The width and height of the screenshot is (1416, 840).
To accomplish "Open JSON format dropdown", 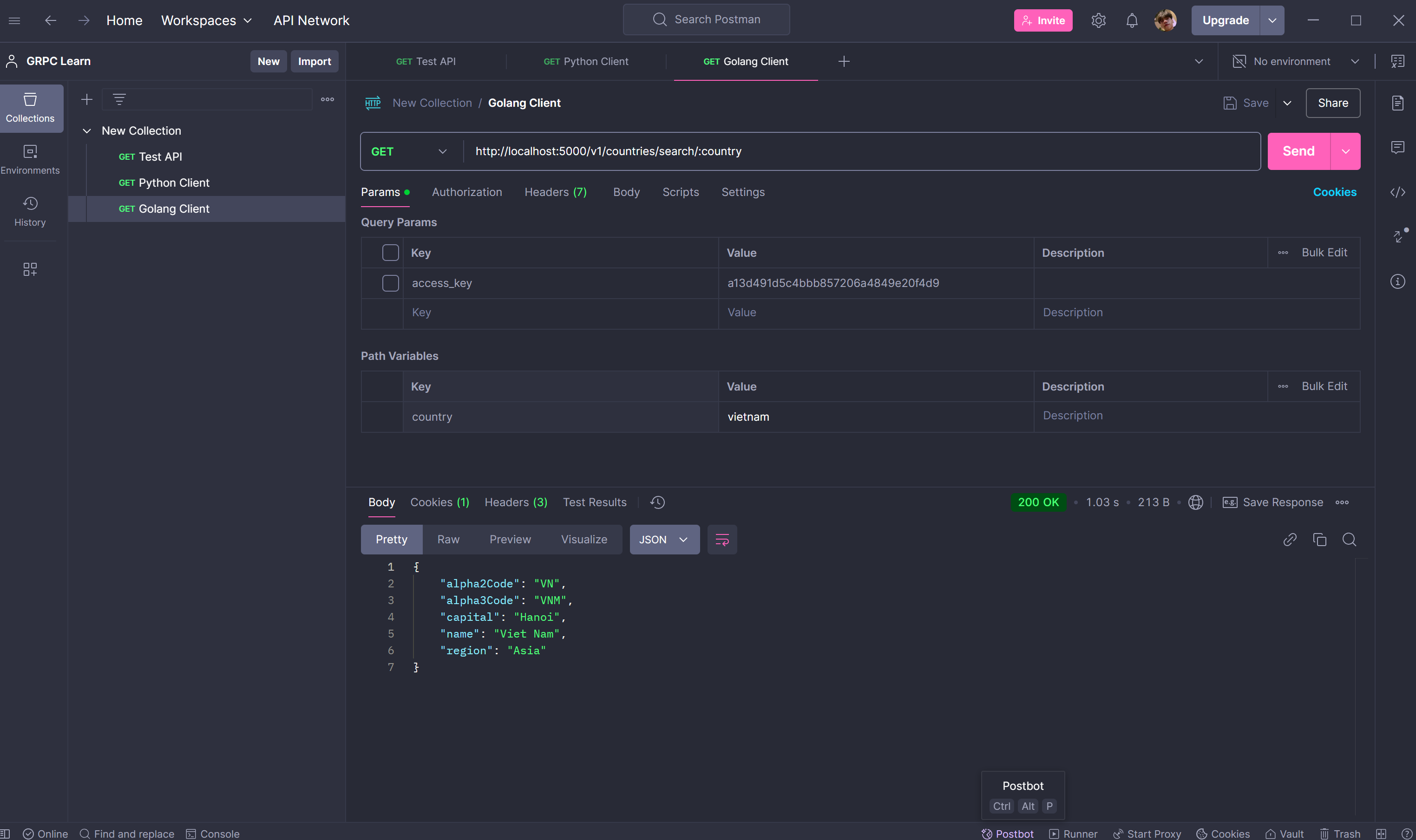I will click(664, 540).
